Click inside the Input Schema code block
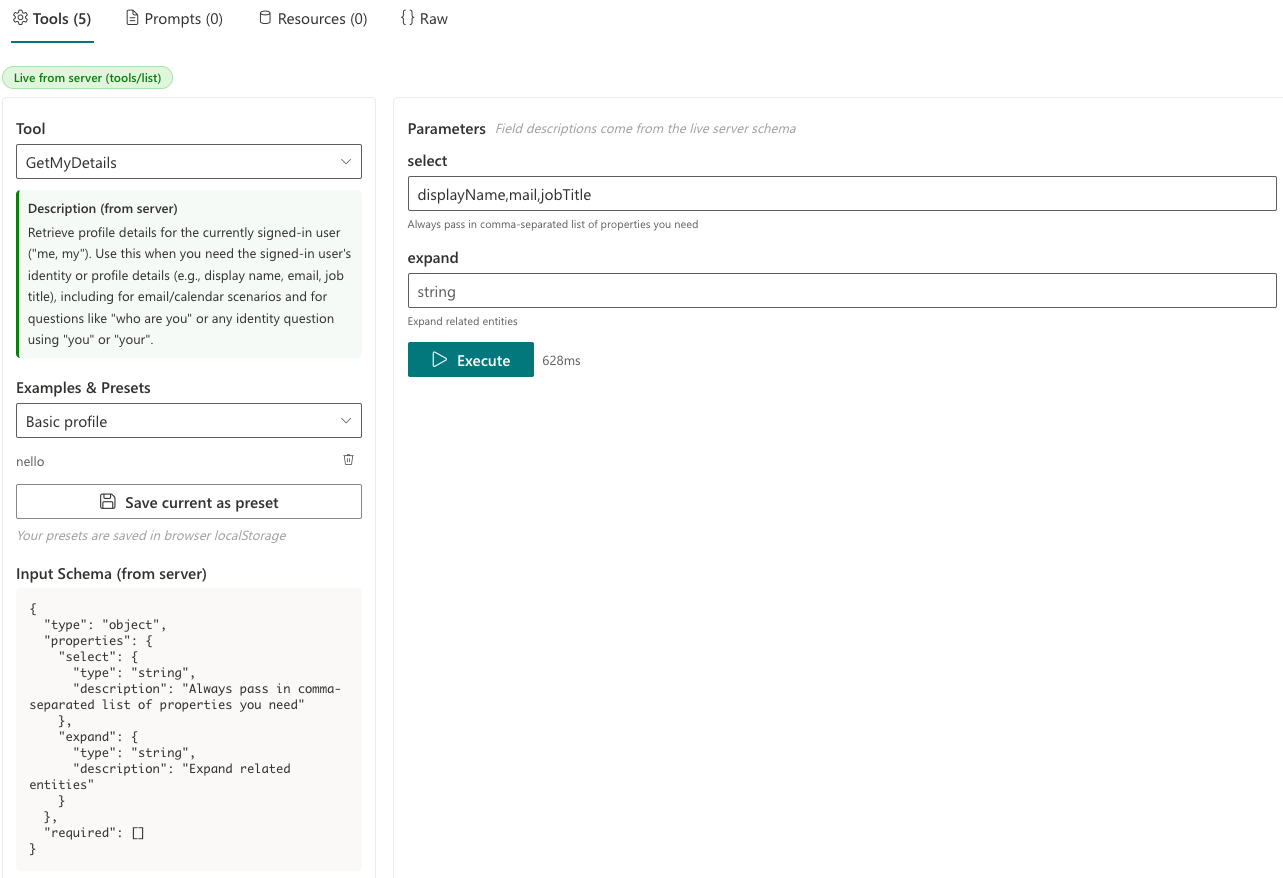This screenshot has height=878, width=1283. tap(188, 728)
